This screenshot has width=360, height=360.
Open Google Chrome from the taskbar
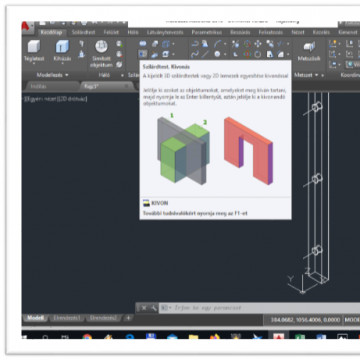point(87,337)
